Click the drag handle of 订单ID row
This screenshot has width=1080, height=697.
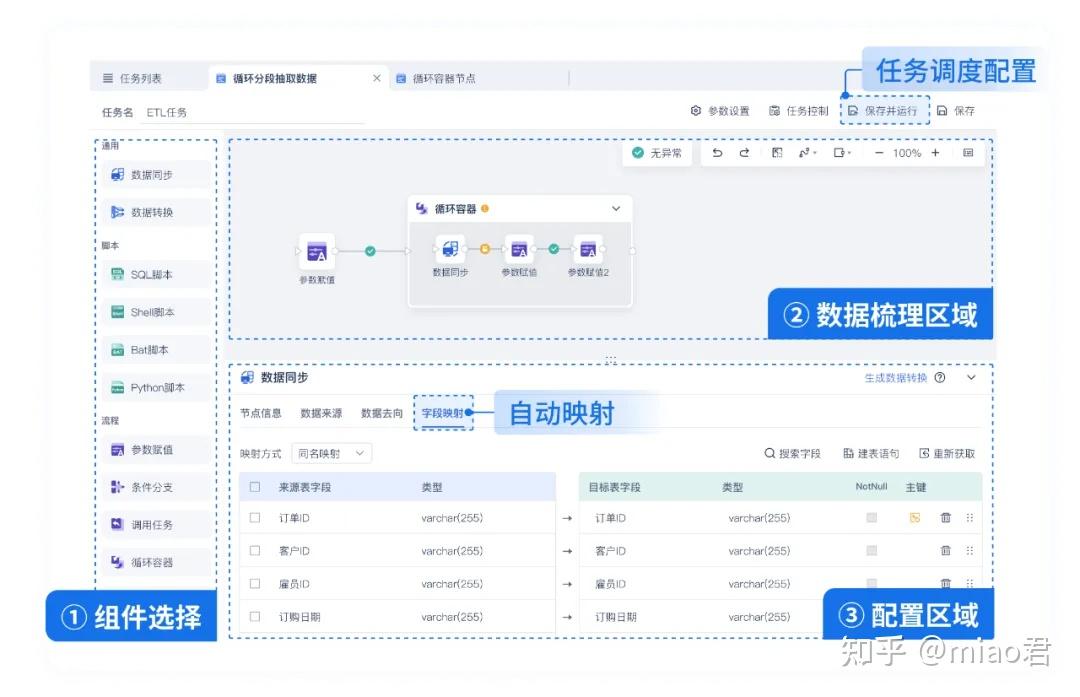click(x=970, y=518)
